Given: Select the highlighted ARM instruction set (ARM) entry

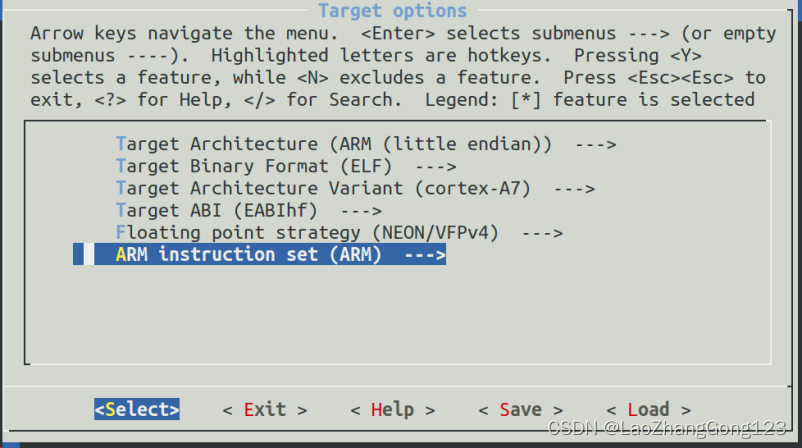Looking at the screenshot, I should tap(259, 254).
